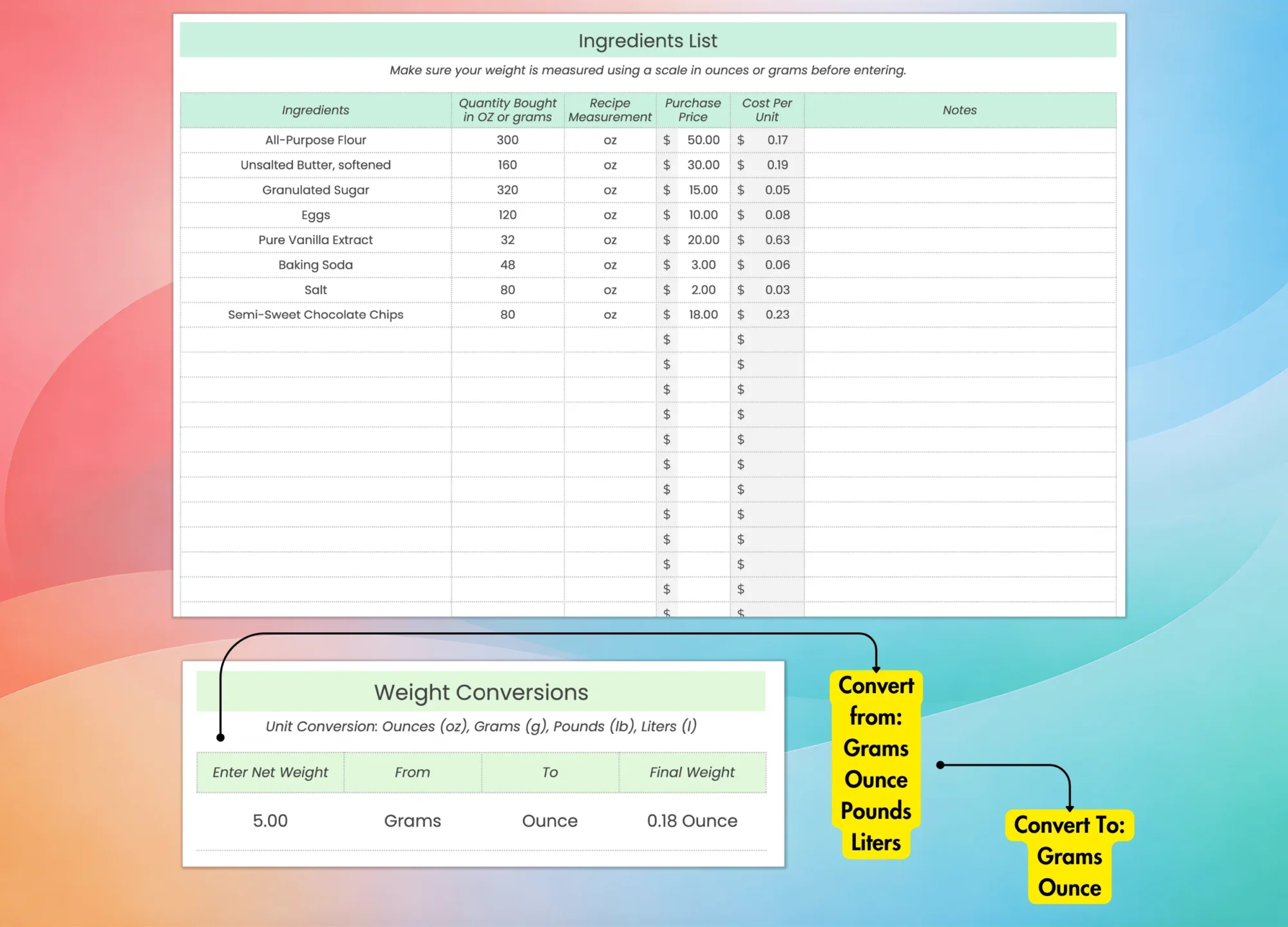The image size is (1288, 927).
Task: Select the Purchase Price column header
Action: pos(693,110)
